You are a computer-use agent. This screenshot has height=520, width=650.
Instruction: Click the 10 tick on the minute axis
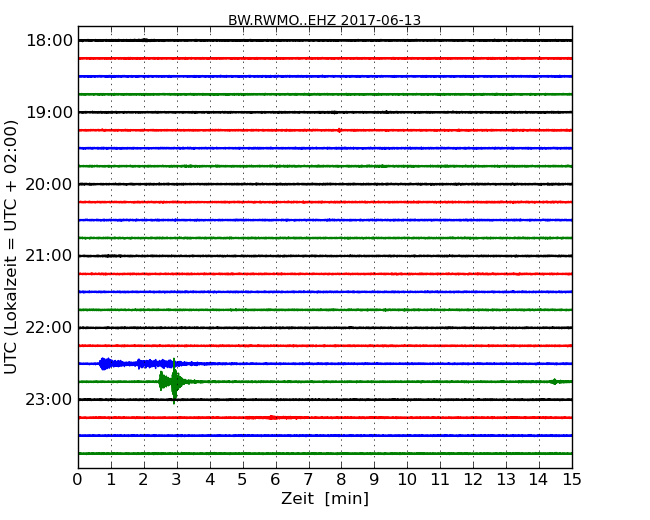(407, 479)
